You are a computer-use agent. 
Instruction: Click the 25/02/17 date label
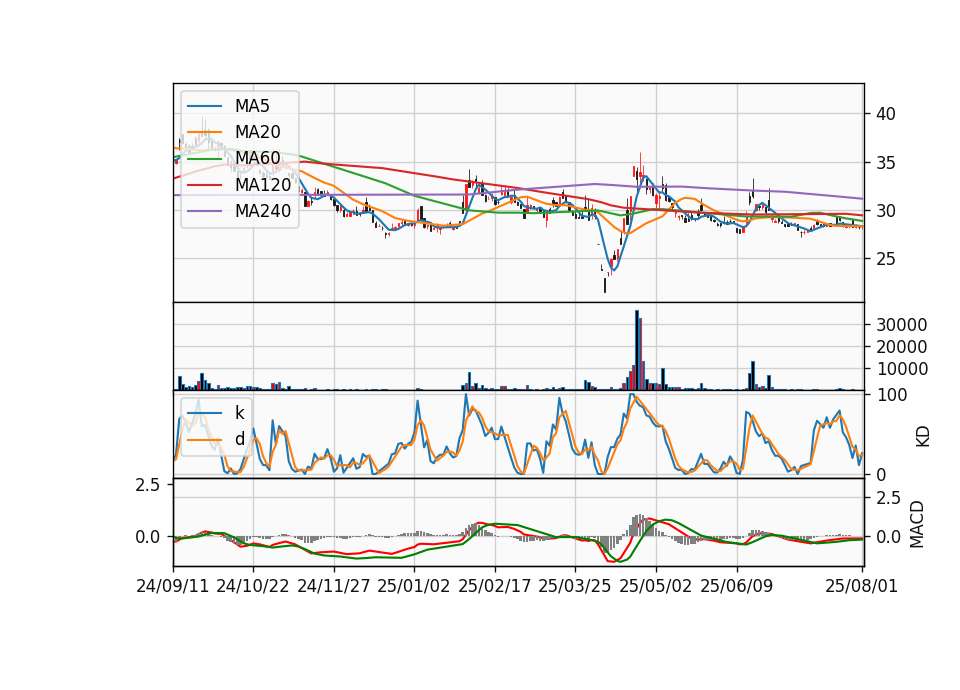pyautogui.click(x=495, y=586)
